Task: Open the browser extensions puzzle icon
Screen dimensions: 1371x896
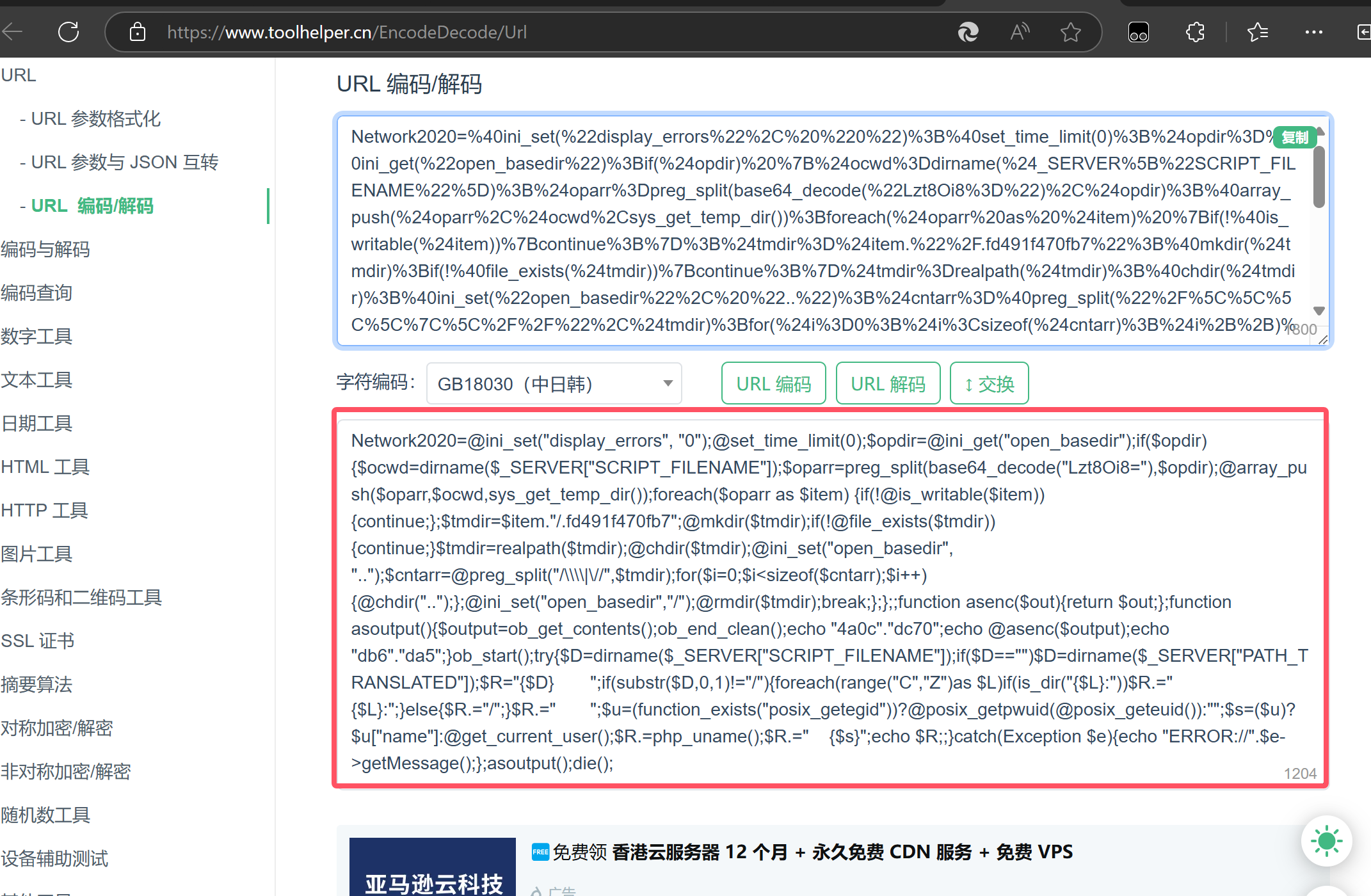Action: pyautogui.click(x=1195, y=32)
